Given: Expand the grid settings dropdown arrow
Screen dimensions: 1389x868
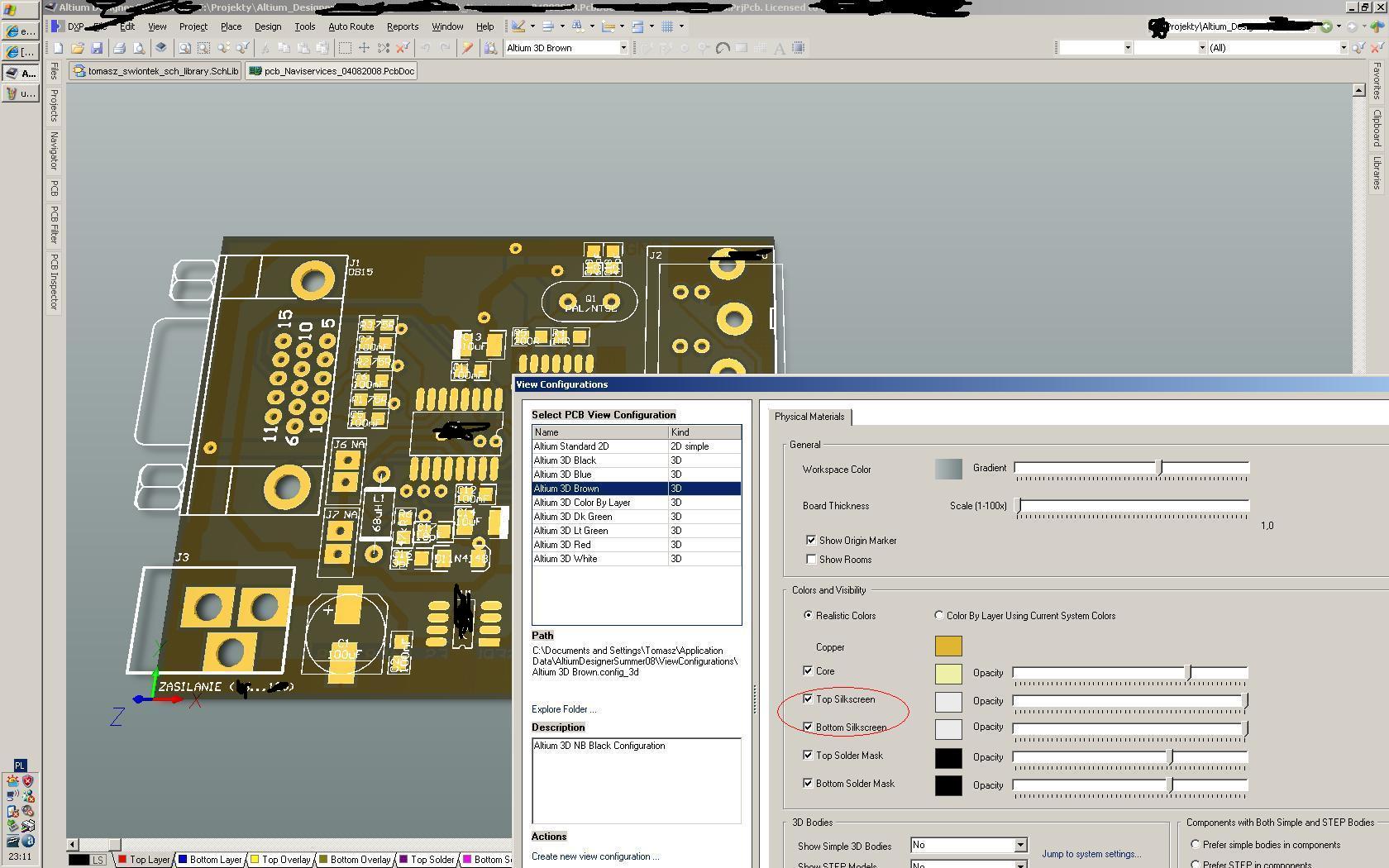Looking at the screenshot, I should point(681,26).
